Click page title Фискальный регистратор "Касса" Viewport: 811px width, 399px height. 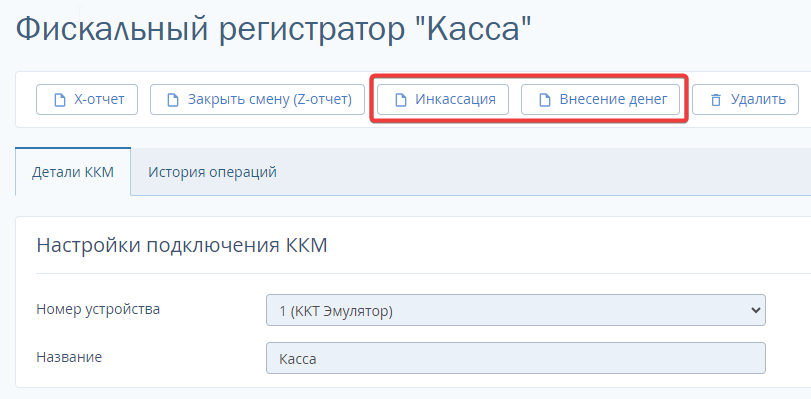point(274,29)
